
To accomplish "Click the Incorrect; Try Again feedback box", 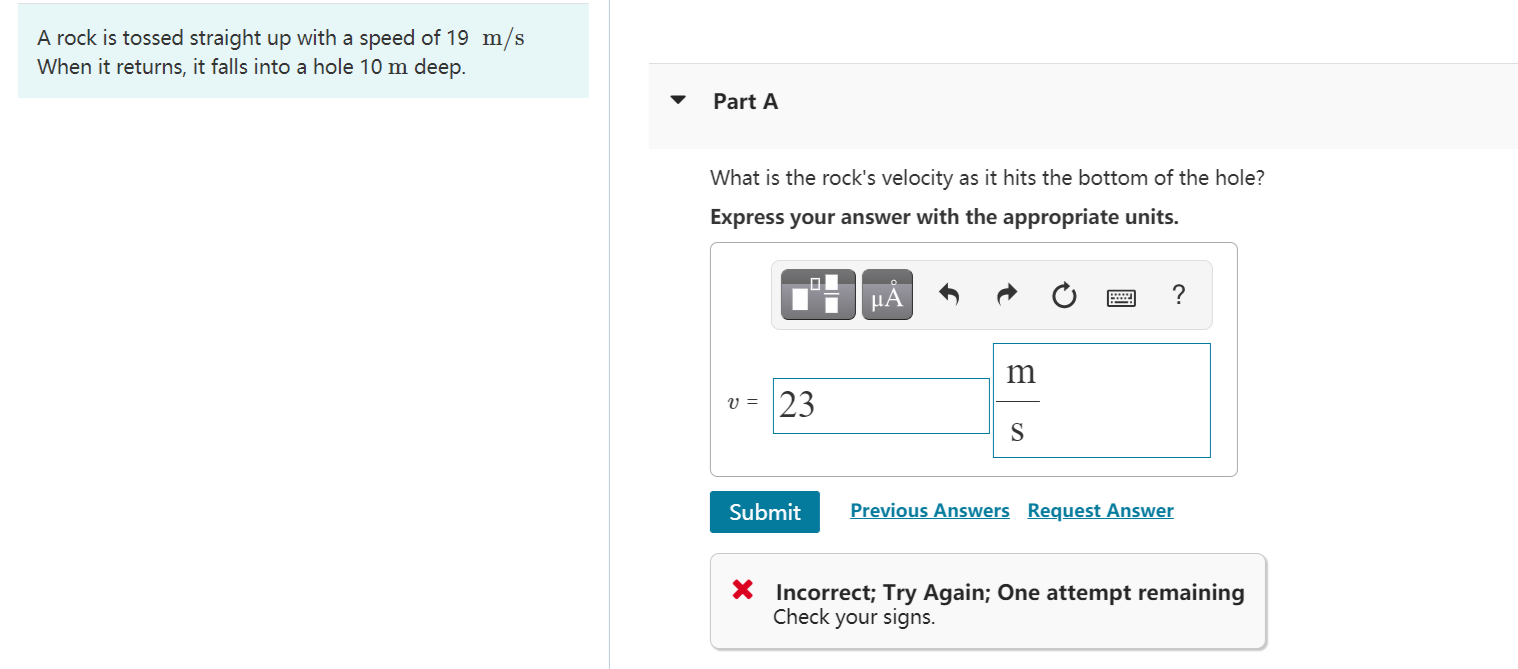I will pos(988,600).
